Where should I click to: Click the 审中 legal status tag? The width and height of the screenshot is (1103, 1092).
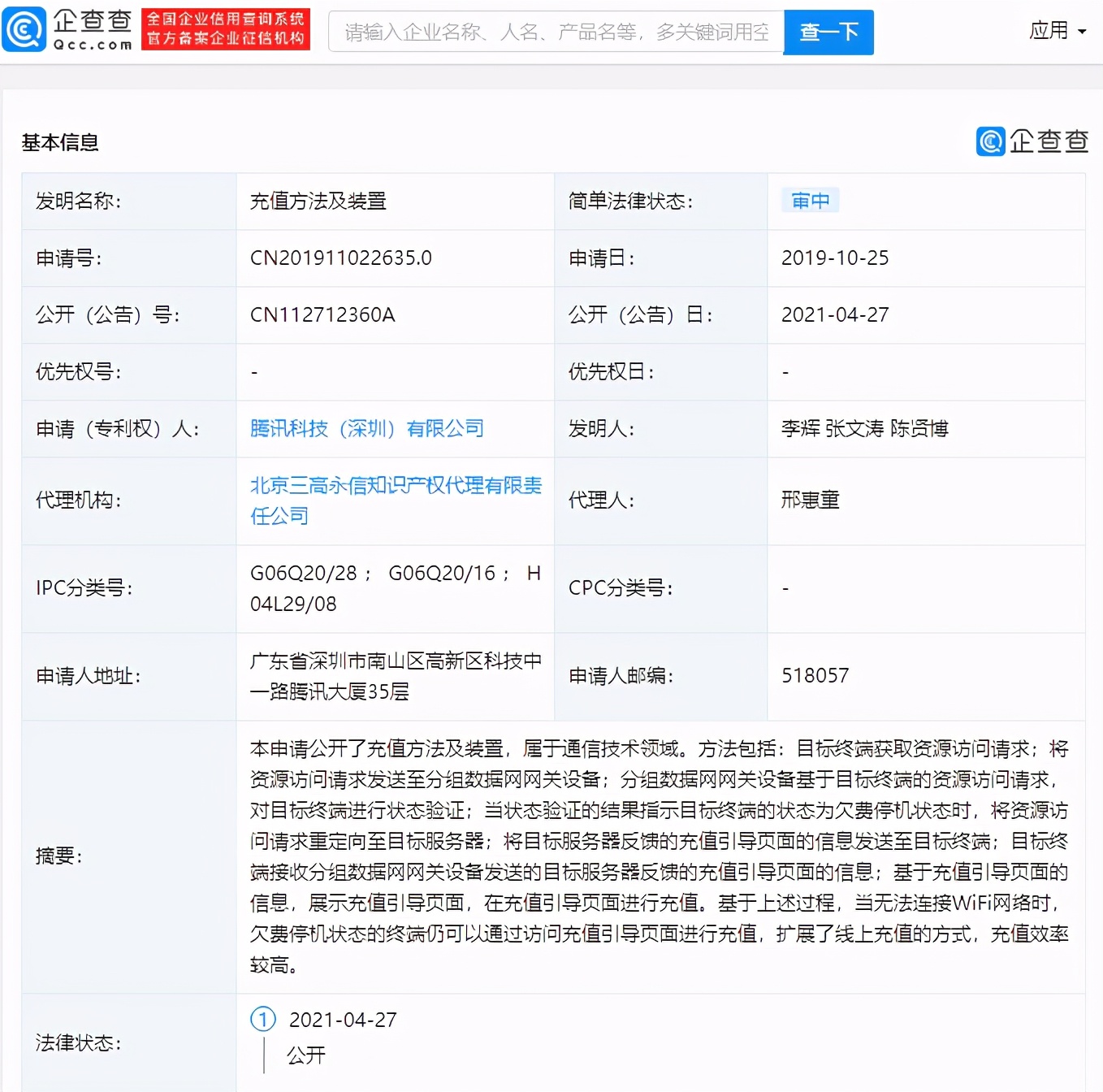tap(810, 200)
